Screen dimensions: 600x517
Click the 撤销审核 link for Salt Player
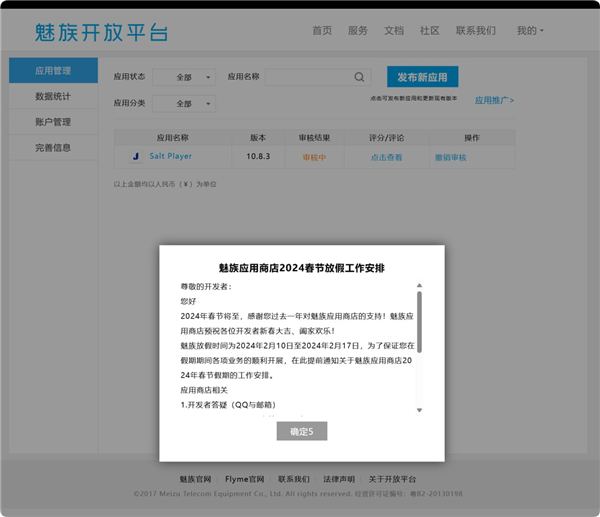point(450,157)
